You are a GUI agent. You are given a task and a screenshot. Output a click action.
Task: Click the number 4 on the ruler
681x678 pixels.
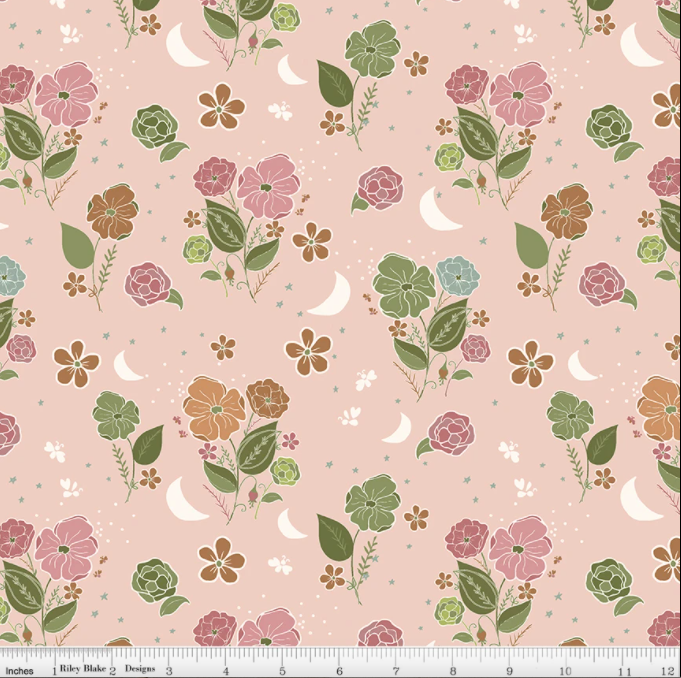(x=225, y=669)
